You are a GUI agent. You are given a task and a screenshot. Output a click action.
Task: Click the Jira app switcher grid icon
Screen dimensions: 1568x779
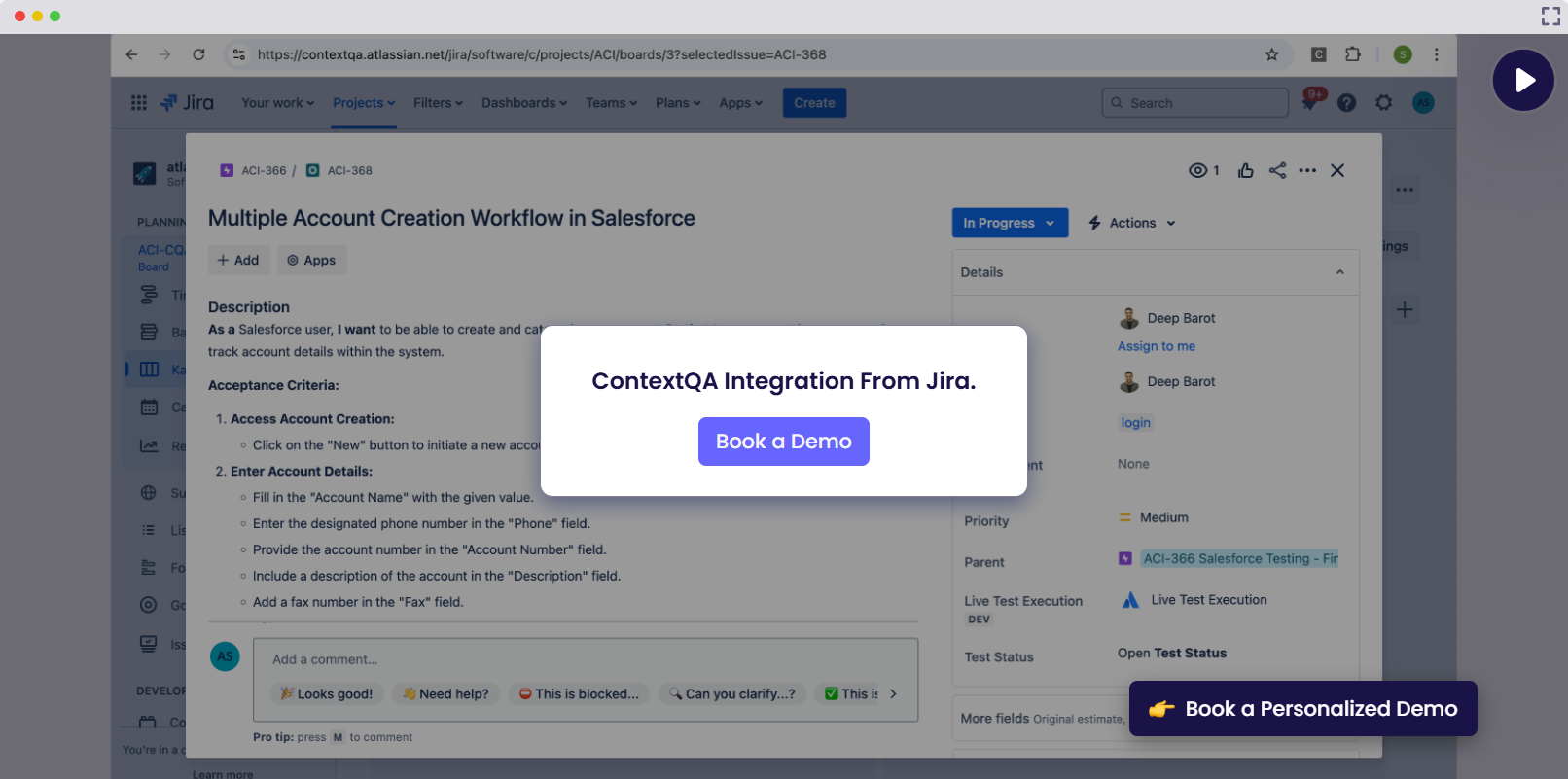point(139,103)
